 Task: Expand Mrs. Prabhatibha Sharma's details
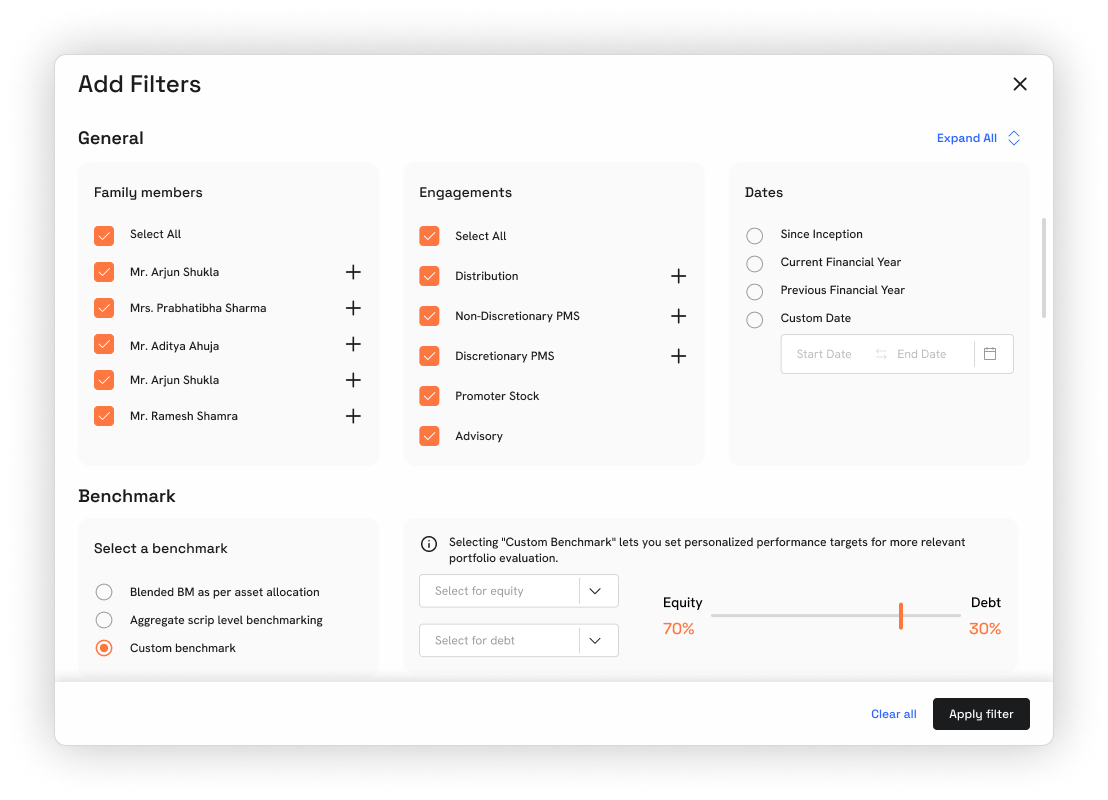coord(353,308)
